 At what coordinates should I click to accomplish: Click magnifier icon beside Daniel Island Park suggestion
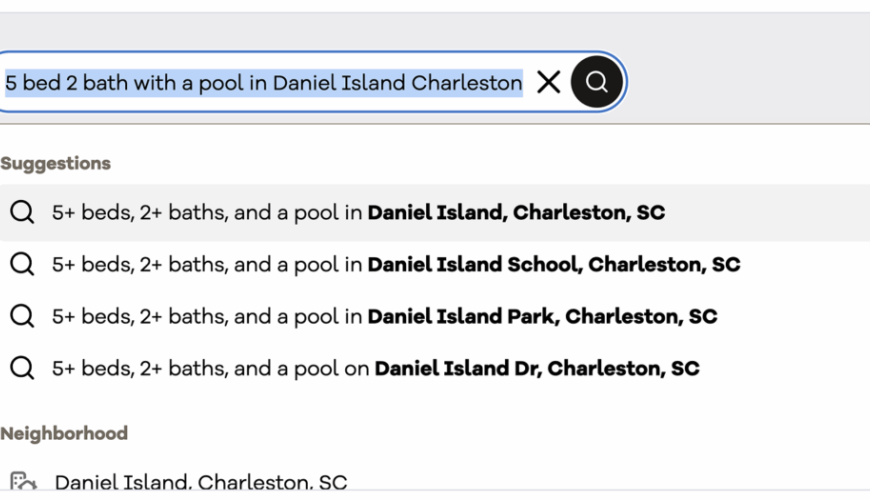click(21, 317)
